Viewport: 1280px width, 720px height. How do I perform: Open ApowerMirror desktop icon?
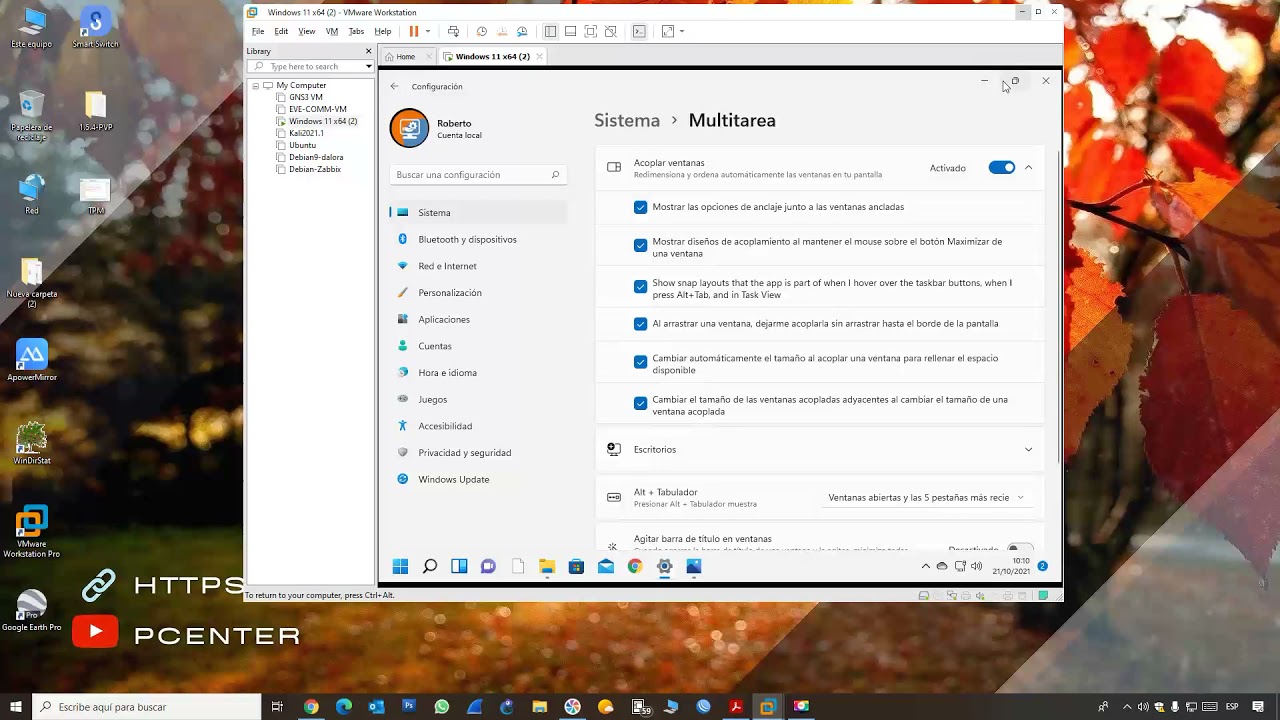coord(32,361)
